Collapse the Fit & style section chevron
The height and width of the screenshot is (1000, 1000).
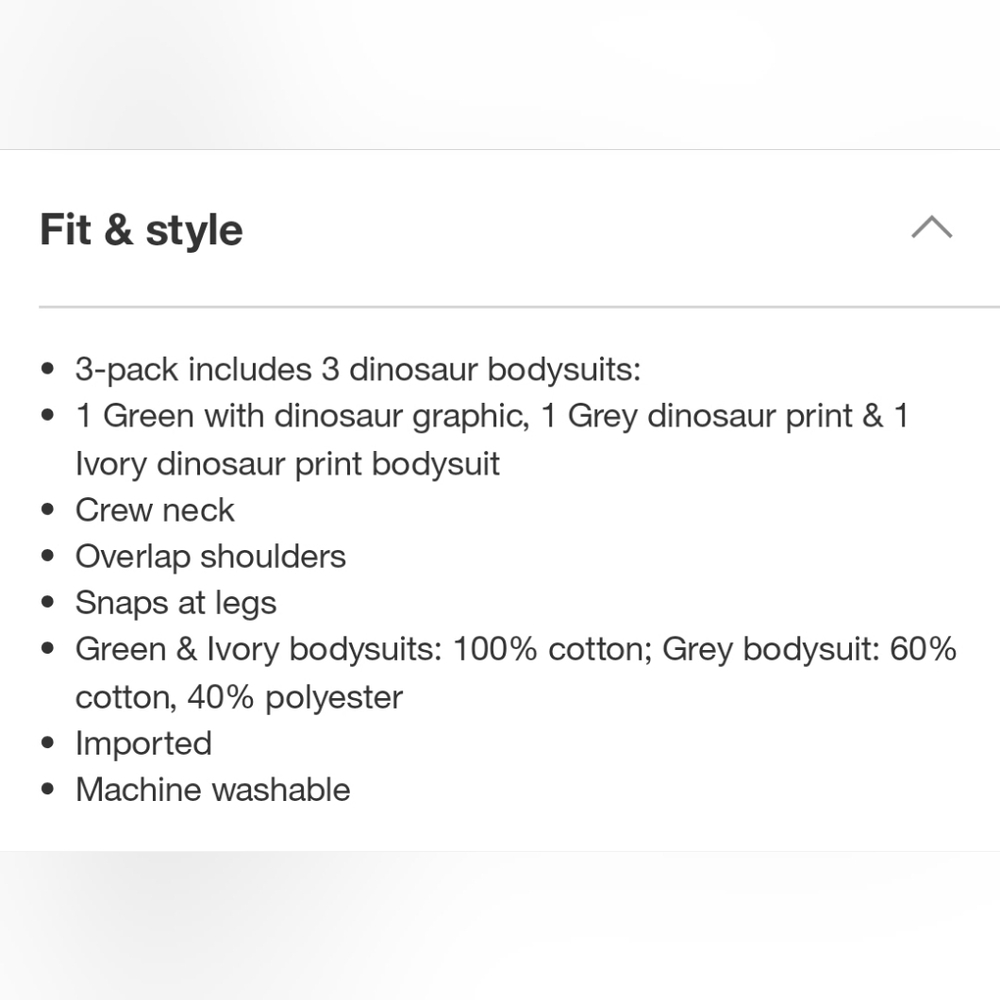coord(932,227)
